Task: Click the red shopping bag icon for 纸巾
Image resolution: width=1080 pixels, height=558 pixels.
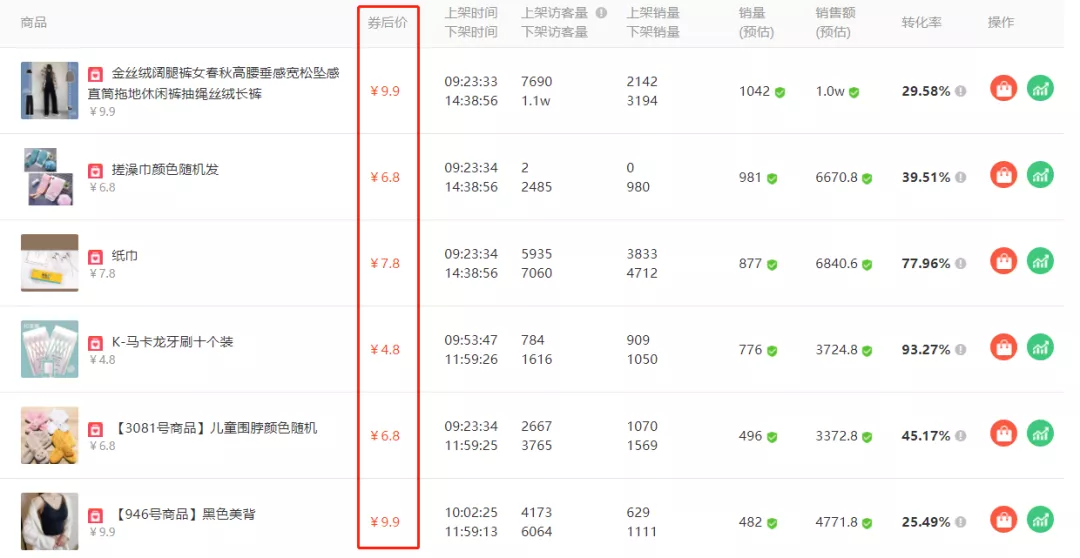Action: pos(1003,261)
